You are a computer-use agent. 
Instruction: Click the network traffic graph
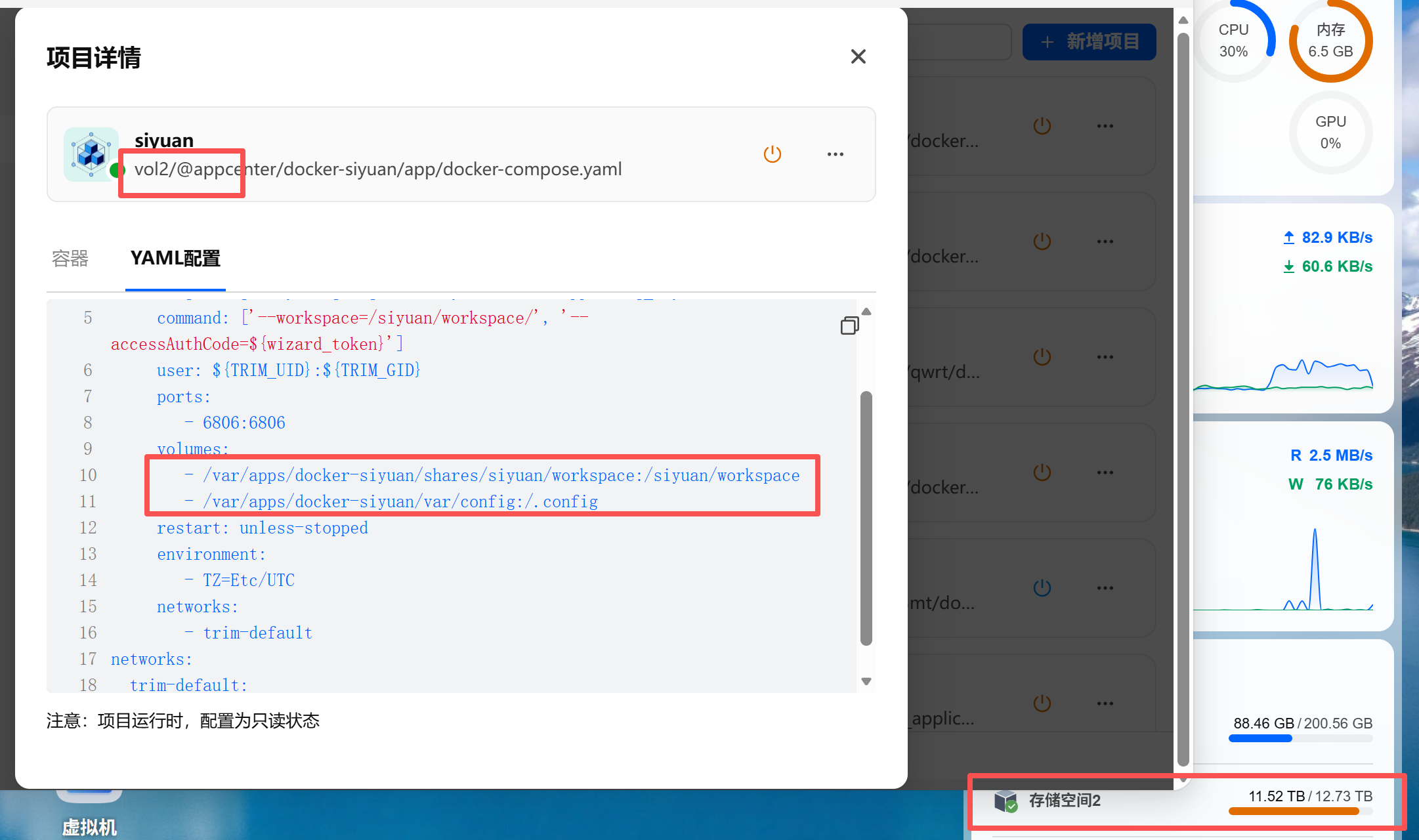pos(1283,374)
